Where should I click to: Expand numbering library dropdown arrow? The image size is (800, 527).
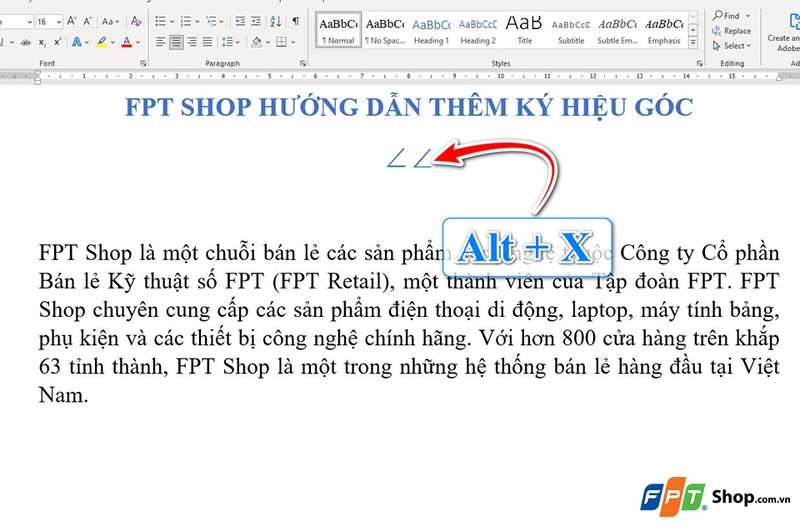[197, 21]
